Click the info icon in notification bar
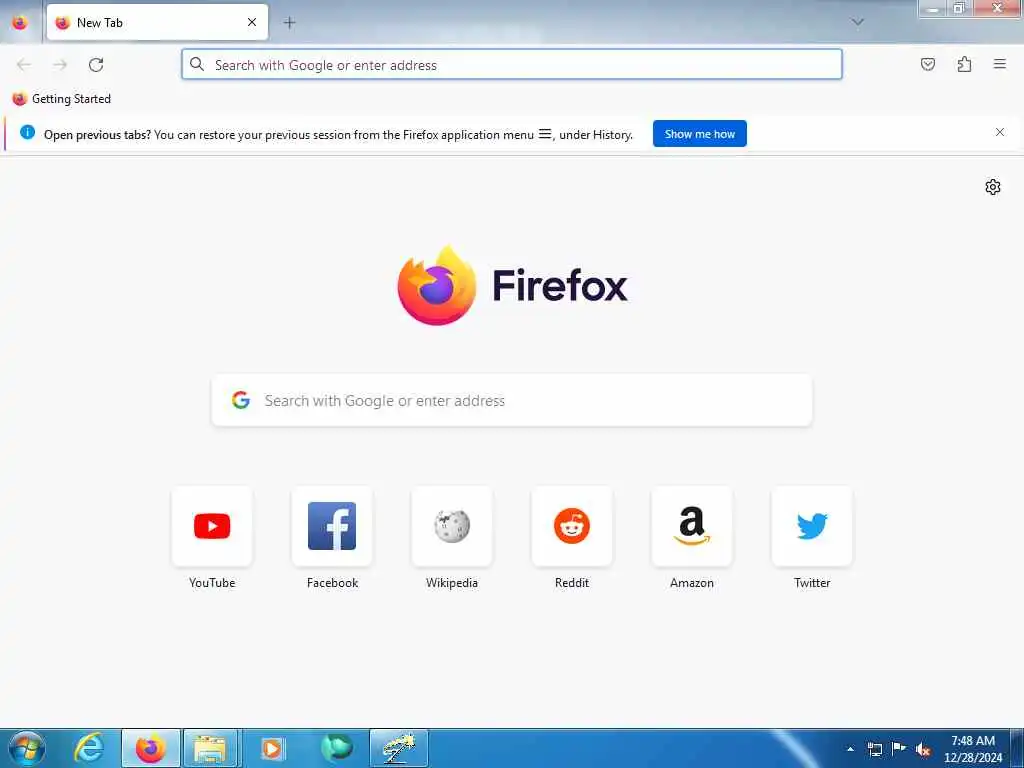 (27, 133)
